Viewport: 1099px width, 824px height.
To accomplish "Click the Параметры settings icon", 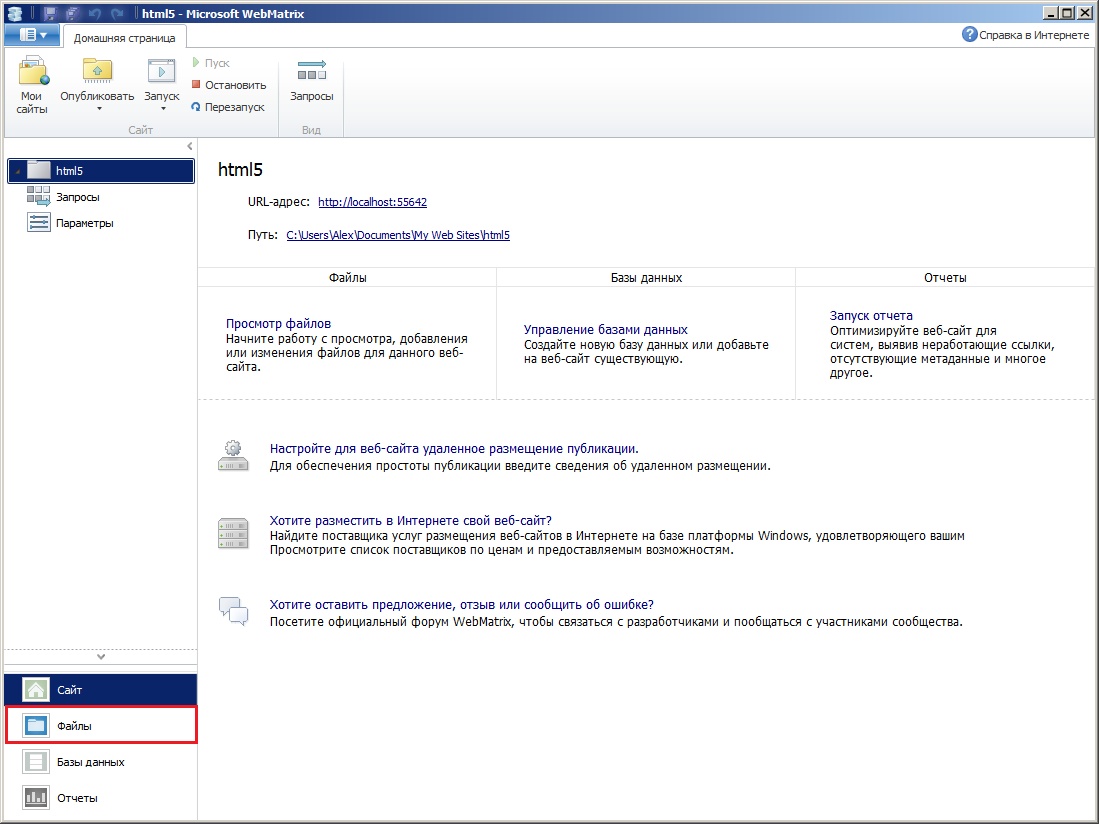I will tap(39, 223).
